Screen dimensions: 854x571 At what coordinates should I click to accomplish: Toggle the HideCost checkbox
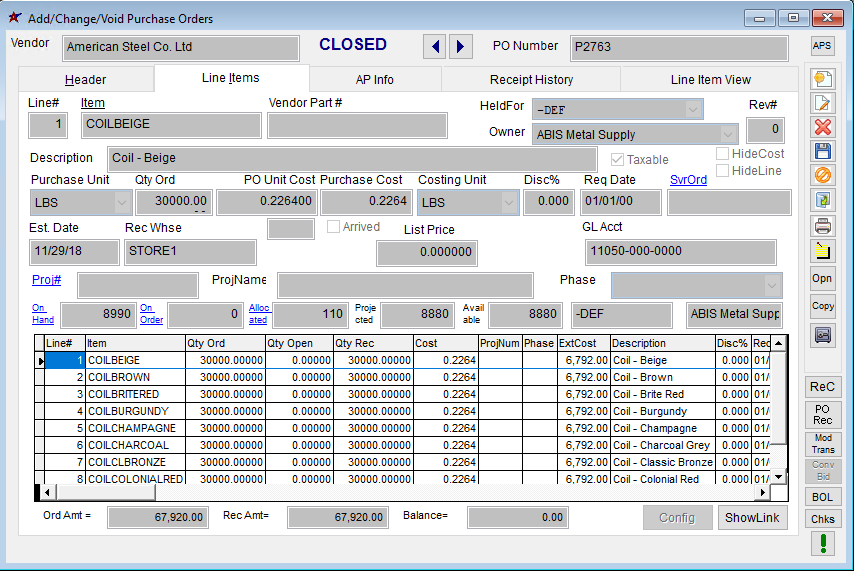pos(723,154)
